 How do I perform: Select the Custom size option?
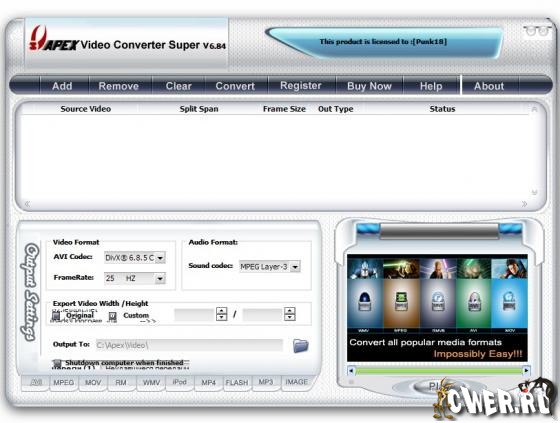[112, 316]
